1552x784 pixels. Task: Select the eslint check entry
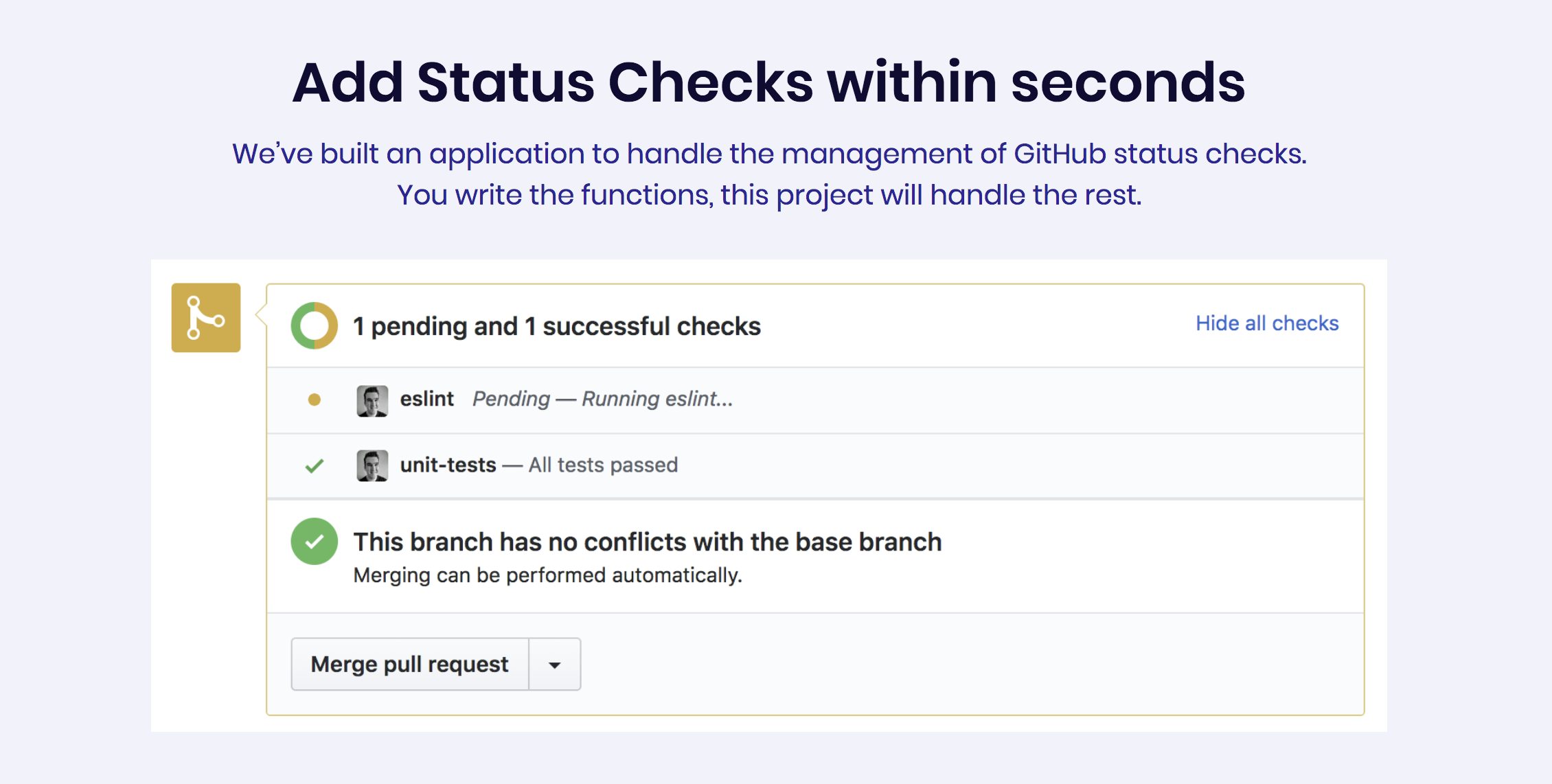pyautogui.click(x=427, y=399)
